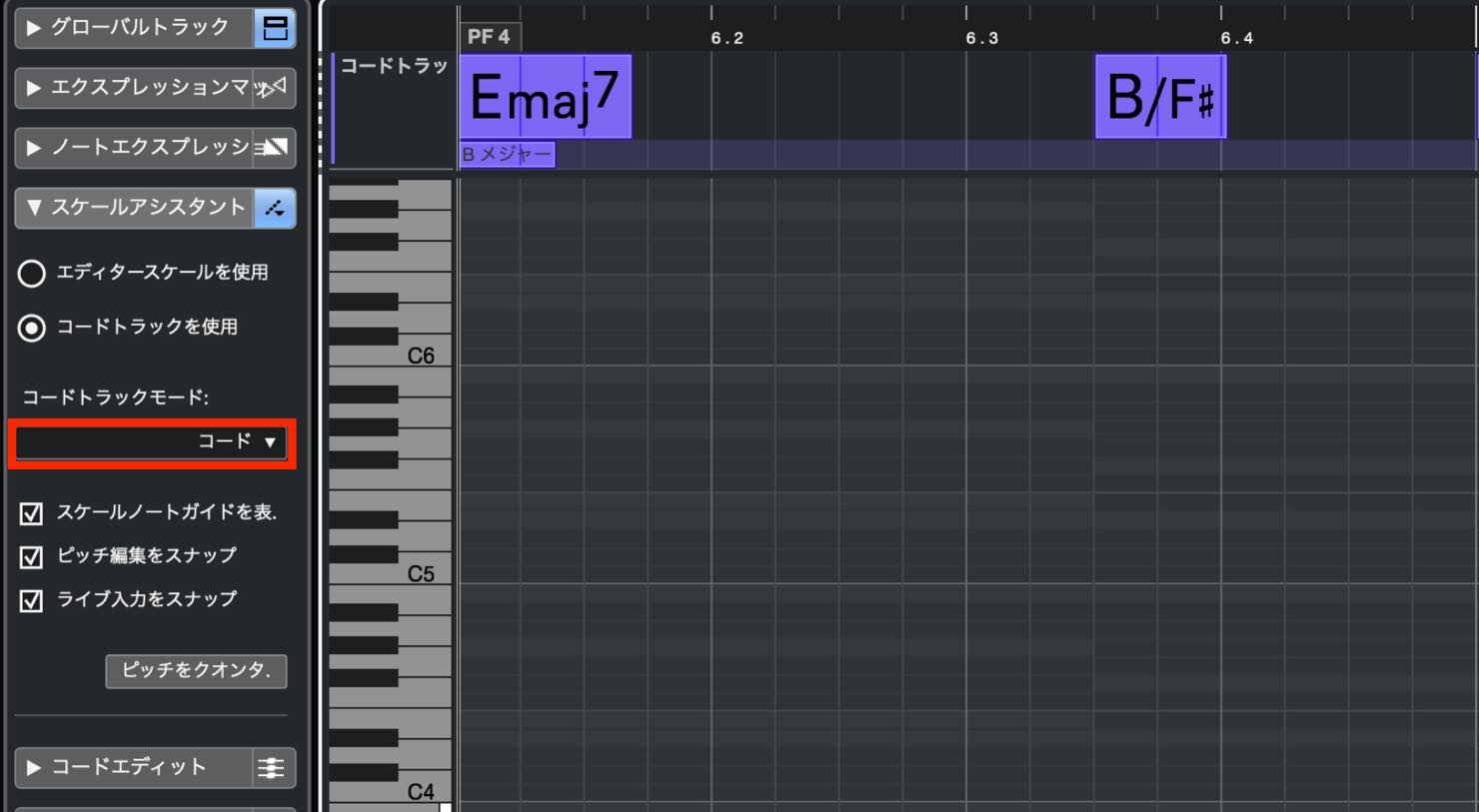The image size is (1479, 812).
Task: Click the ピッチをクオンタイズ button
Action: click(196, 671)
